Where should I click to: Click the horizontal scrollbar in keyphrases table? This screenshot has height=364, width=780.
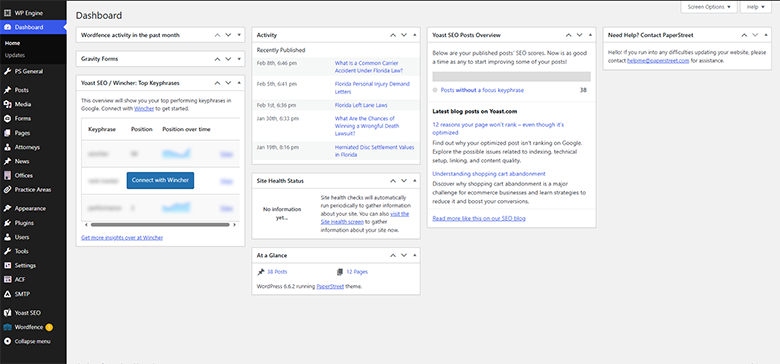160,225
